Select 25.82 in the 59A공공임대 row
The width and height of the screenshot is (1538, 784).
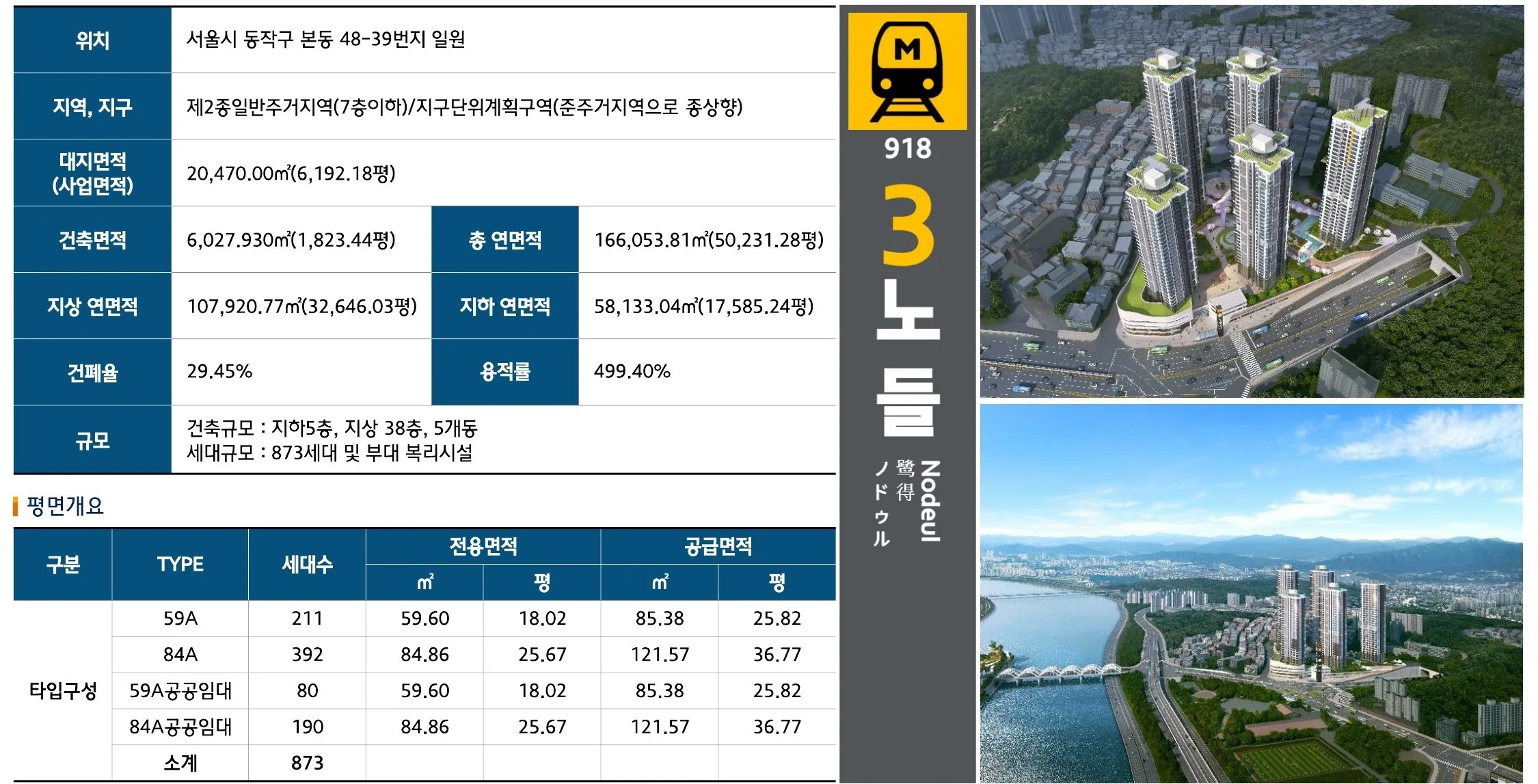[x=777, y=691]
